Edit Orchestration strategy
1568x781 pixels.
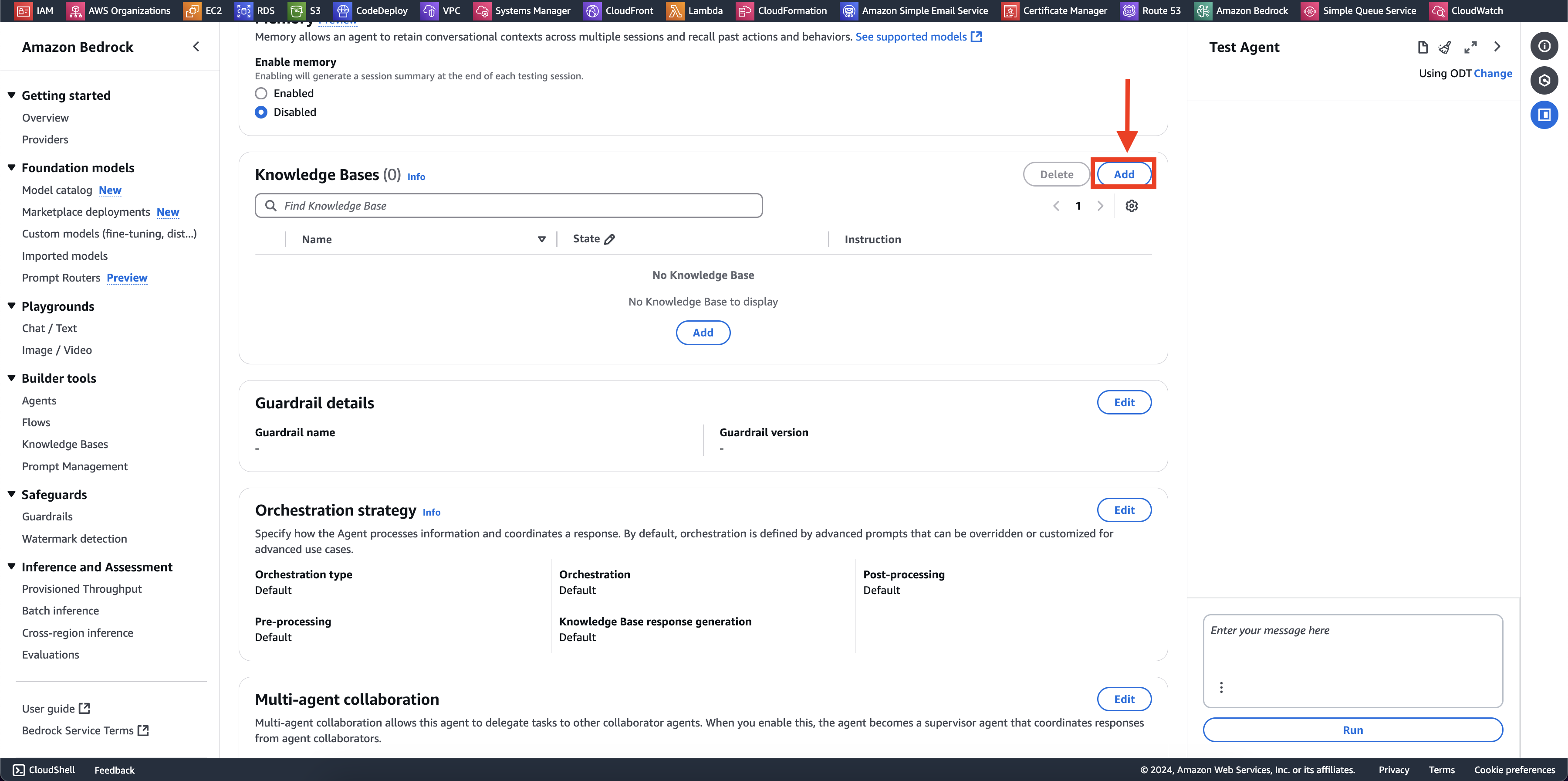1124,510
